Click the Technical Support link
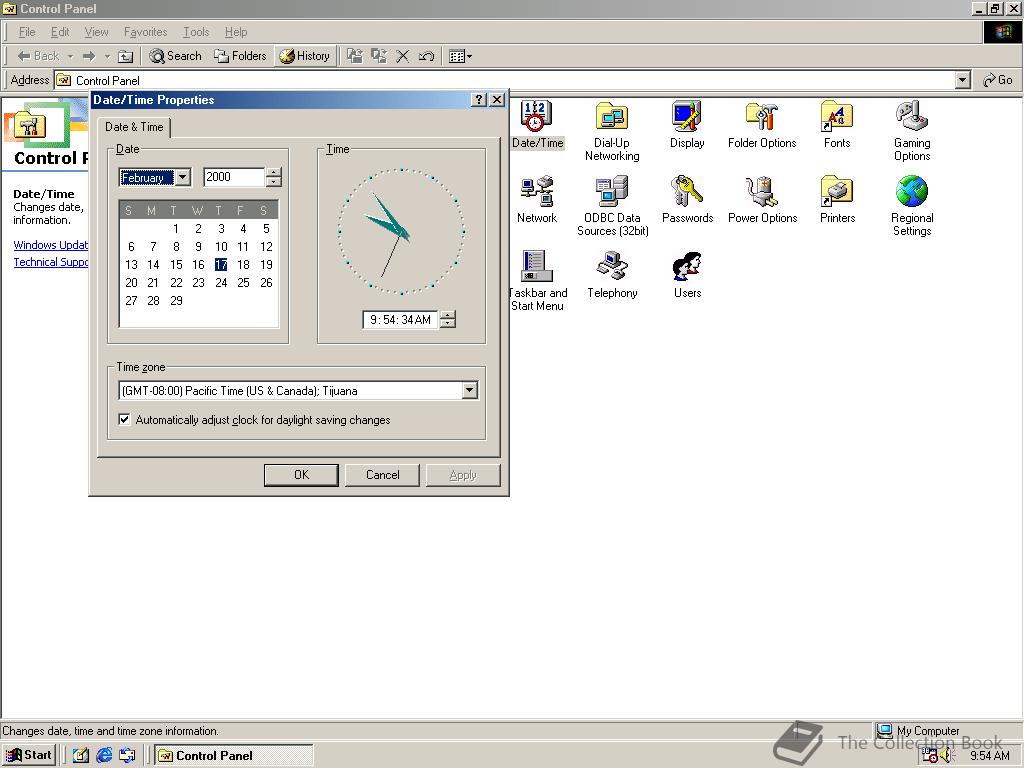Image resolution: width=1024 pixels, height=768 pixels. tap(50, 262)
